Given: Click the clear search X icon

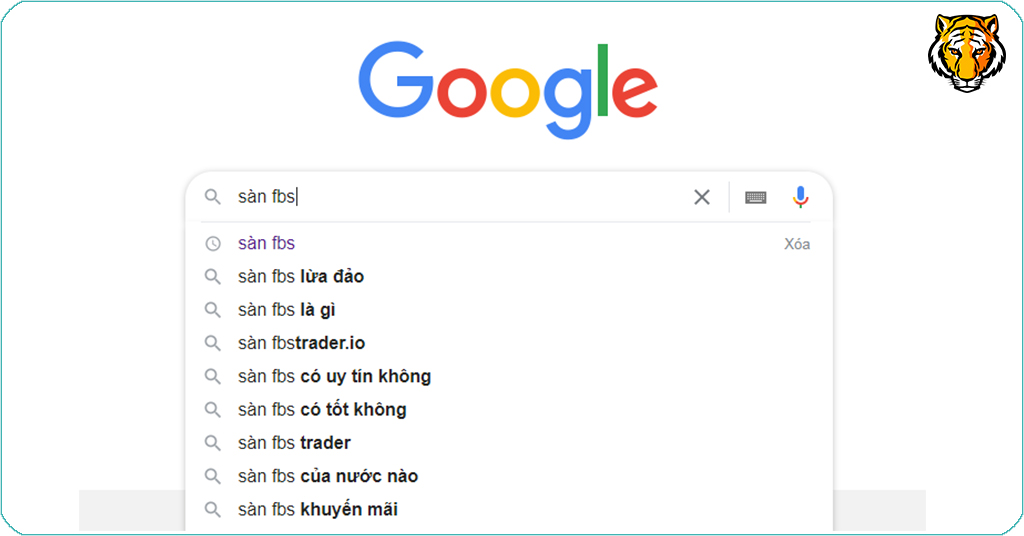Looking at the screenshot, I should pos(702,197).
